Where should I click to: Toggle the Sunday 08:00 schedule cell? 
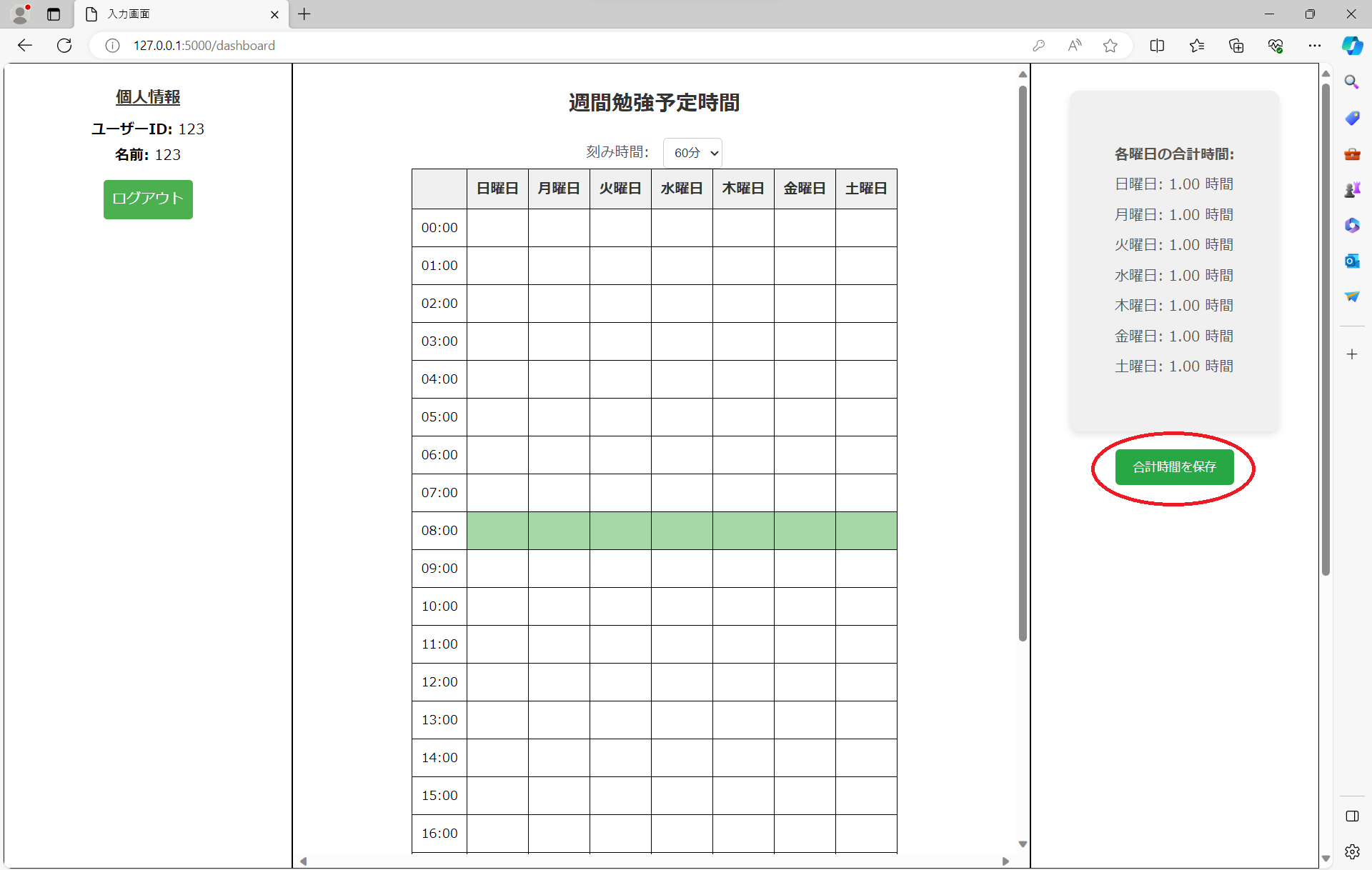tap(497, 531)
